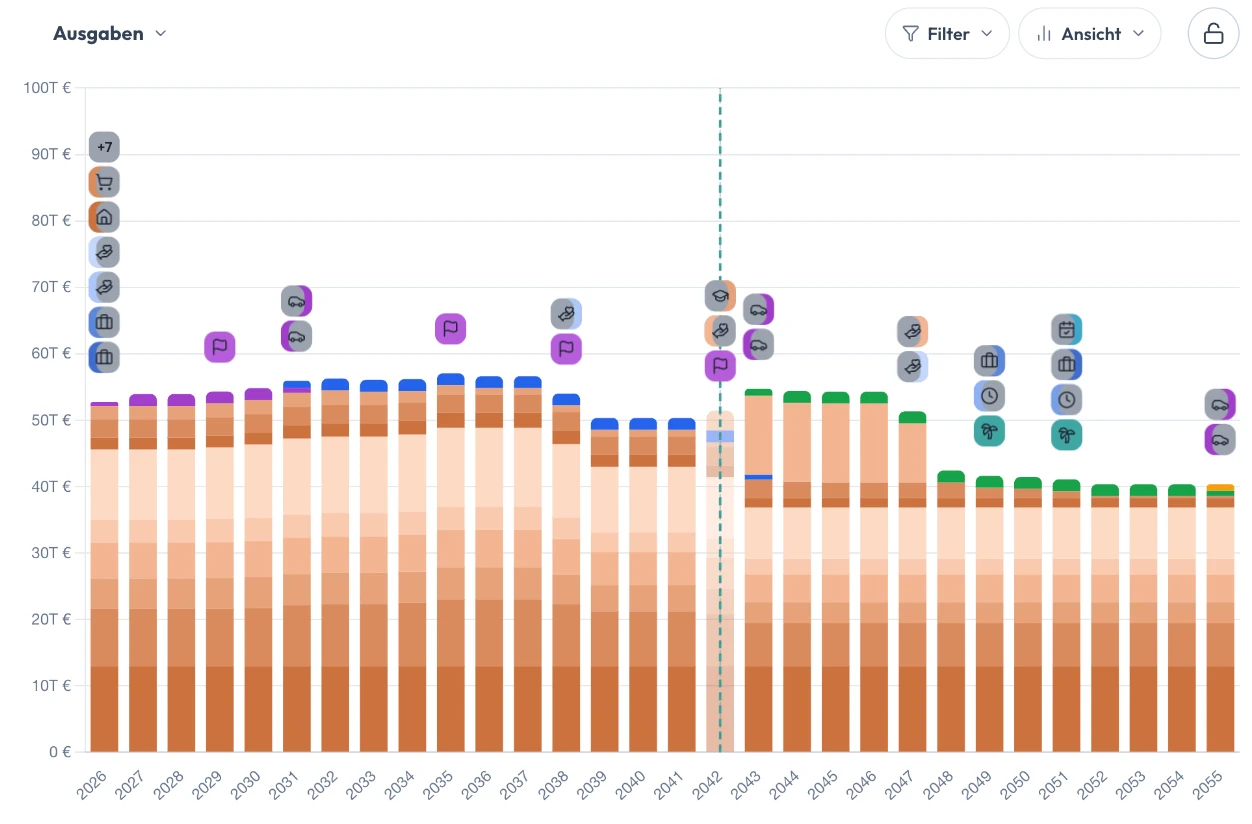Click the lower car icon above 2043
This screenshot has width=1252, height=824.
(x=759, y=344)
